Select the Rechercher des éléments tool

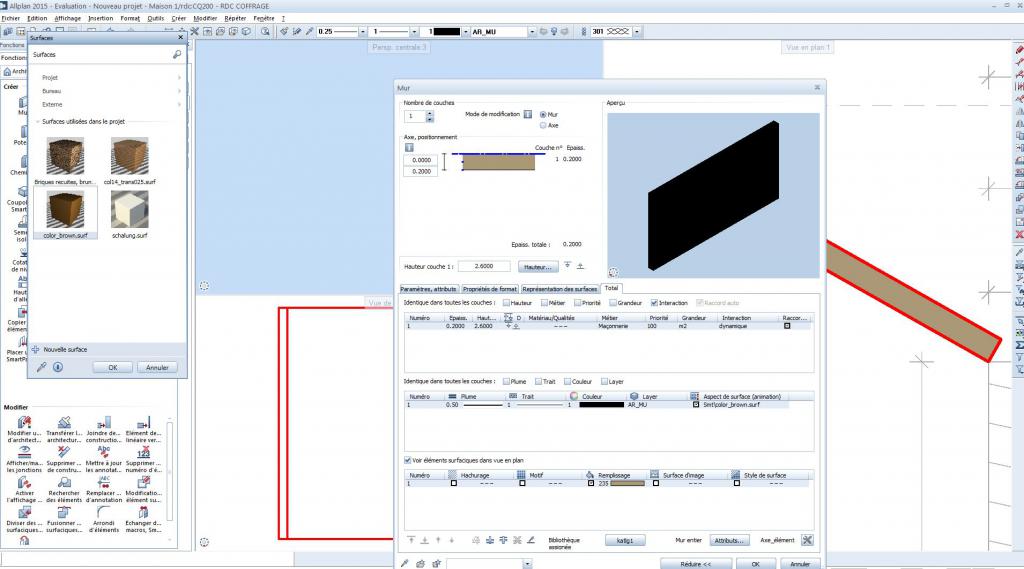point(64,489)
